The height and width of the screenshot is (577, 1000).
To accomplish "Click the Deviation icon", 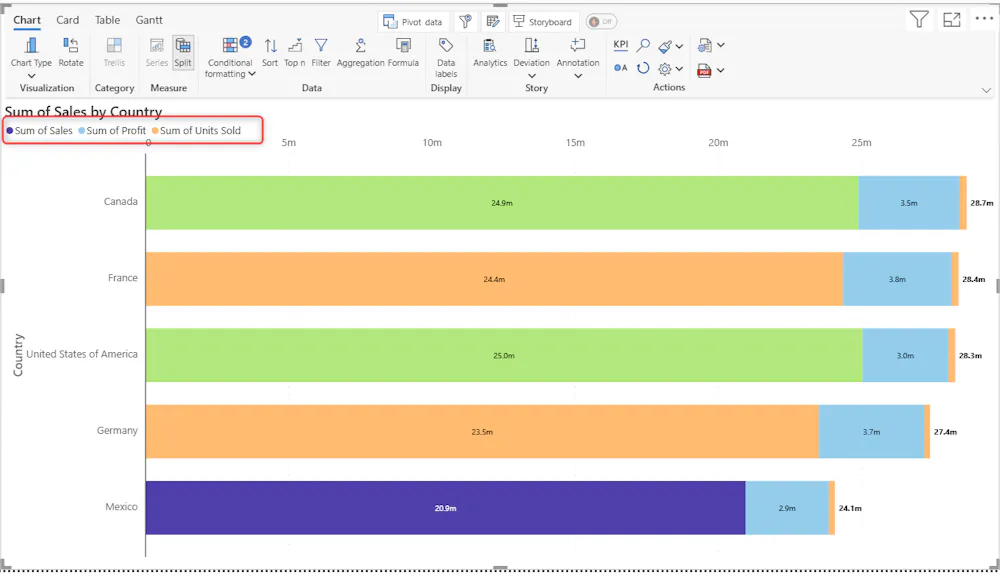I will (531, 45).
